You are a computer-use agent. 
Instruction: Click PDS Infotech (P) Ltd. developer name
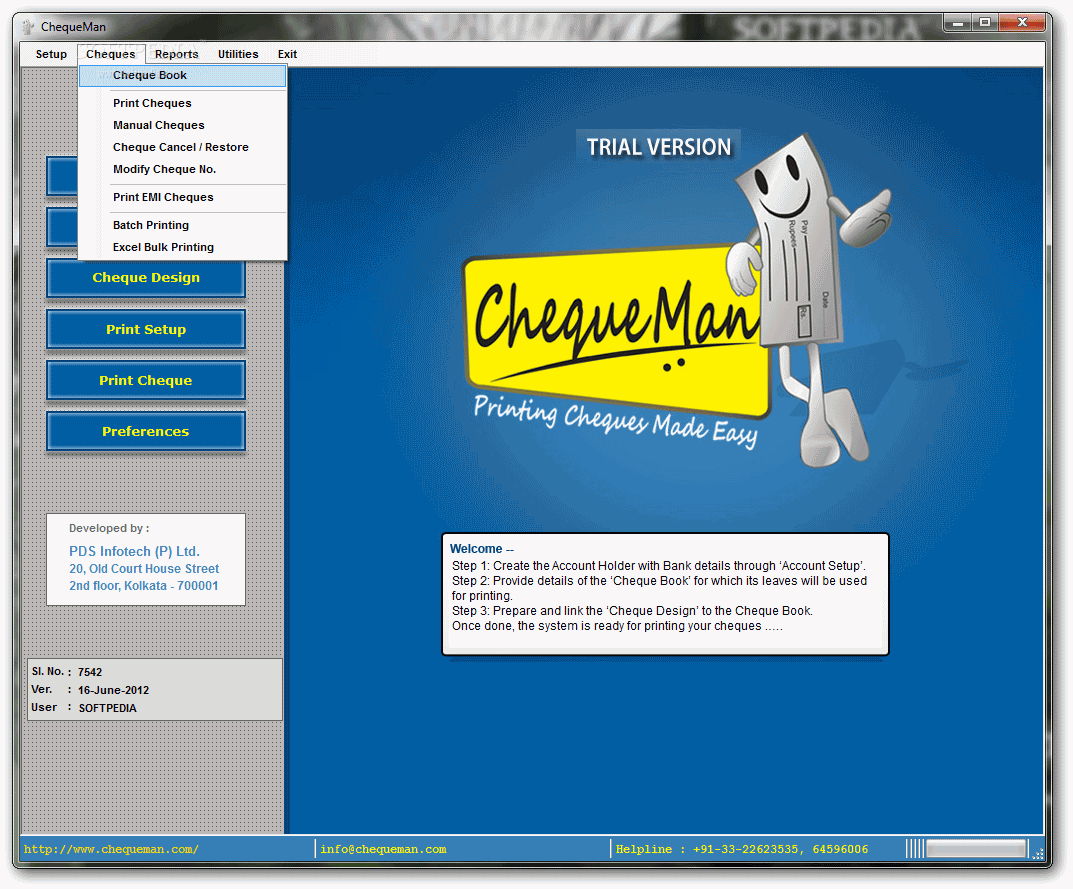point(134,552)
